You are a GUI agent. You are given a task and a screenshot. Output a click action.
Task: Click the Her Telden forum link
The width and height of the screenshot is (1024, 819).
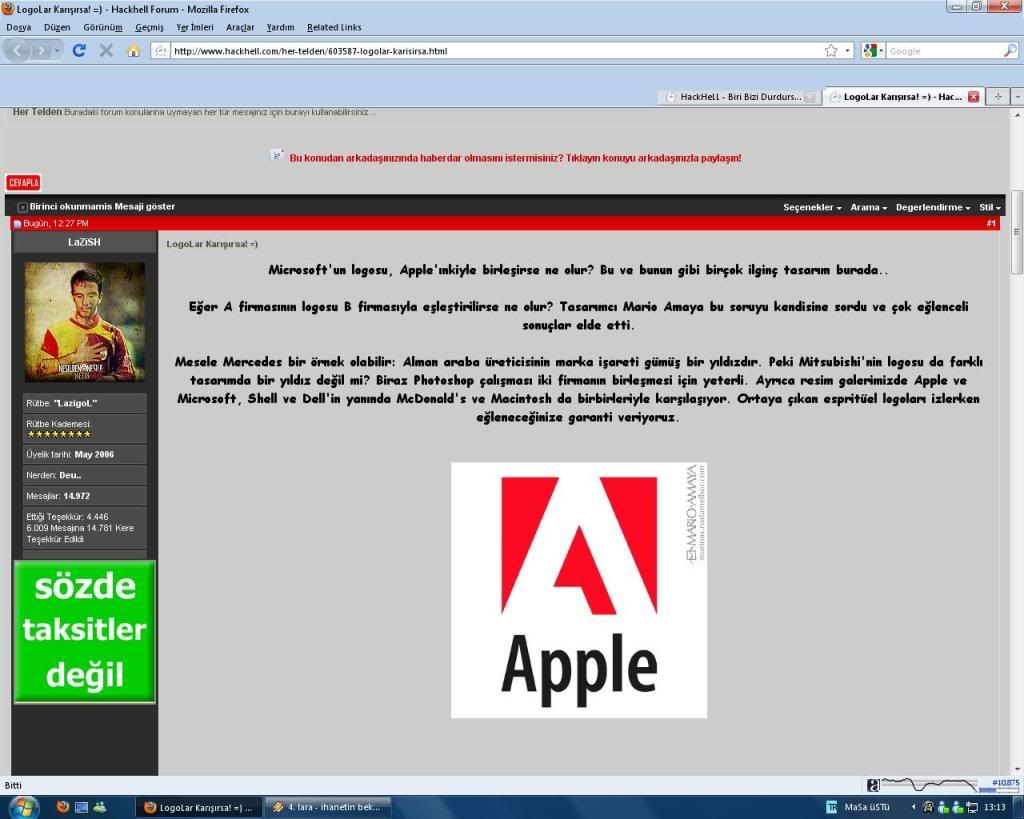pos(37,112)
